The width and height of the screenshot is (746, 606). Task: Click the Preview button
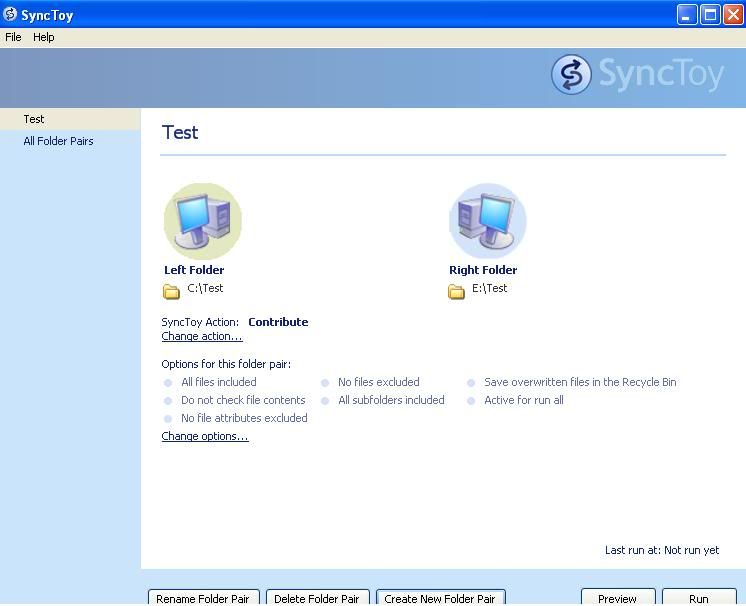click(x=618, y=598)
